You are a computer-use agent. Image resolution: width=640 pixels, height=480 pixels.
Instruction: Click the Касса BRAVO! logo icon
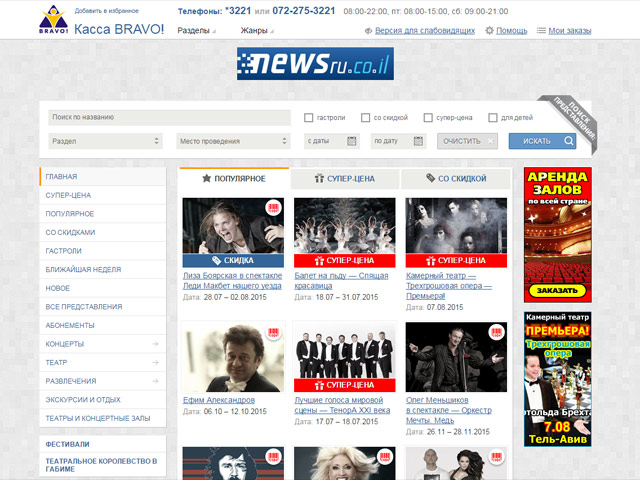click(53, 20)
